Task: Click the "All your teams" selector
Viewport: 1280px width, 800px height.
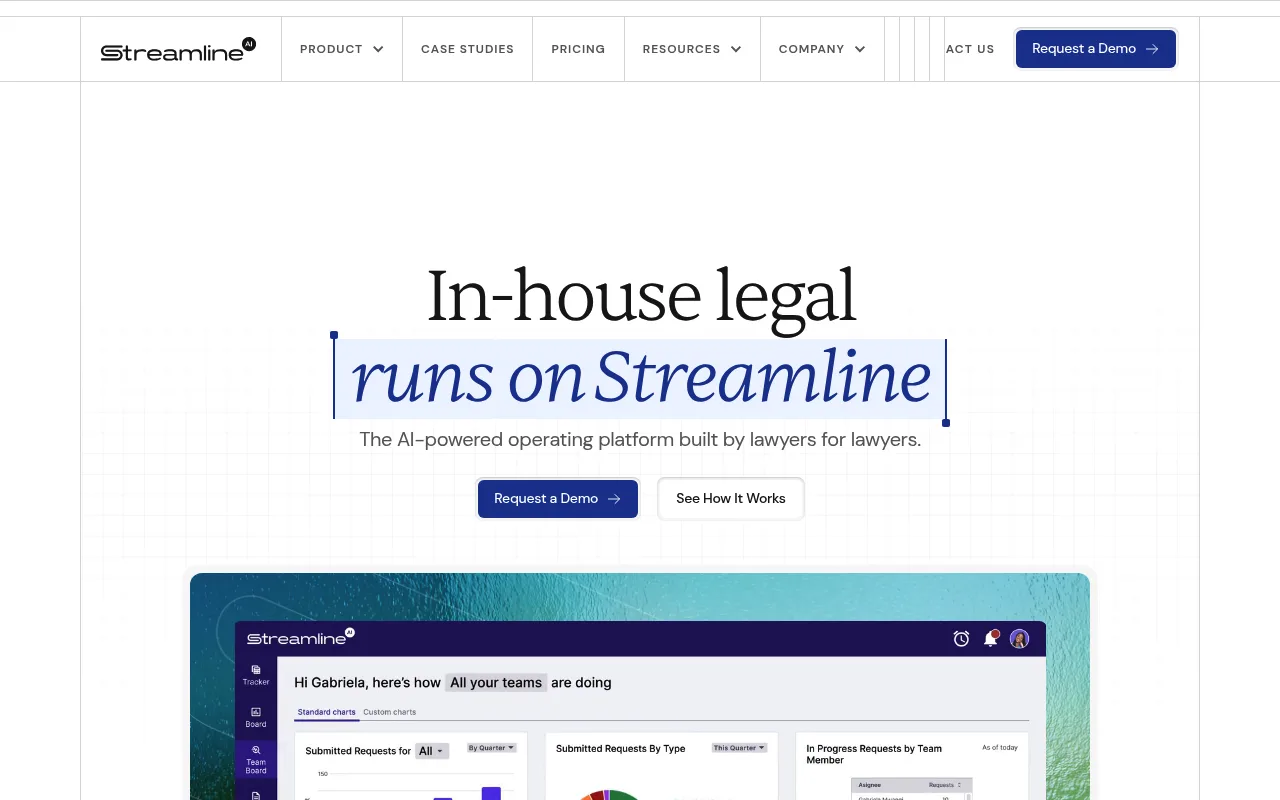Action: point(496,683)
